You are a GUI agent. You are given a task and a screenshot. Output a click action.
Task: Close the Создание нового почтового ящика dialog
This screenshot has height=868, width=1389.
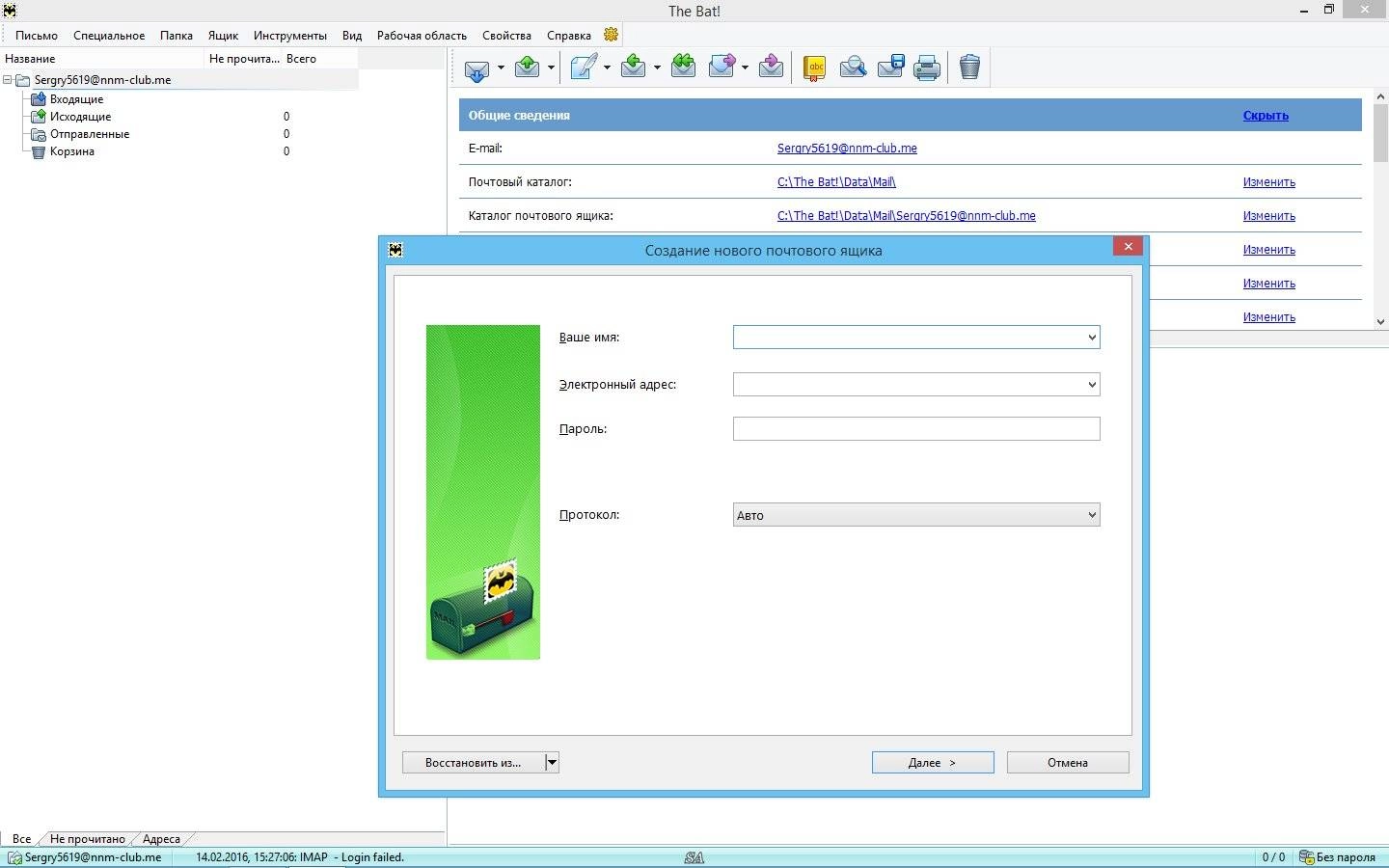[x=1128, y=247]
